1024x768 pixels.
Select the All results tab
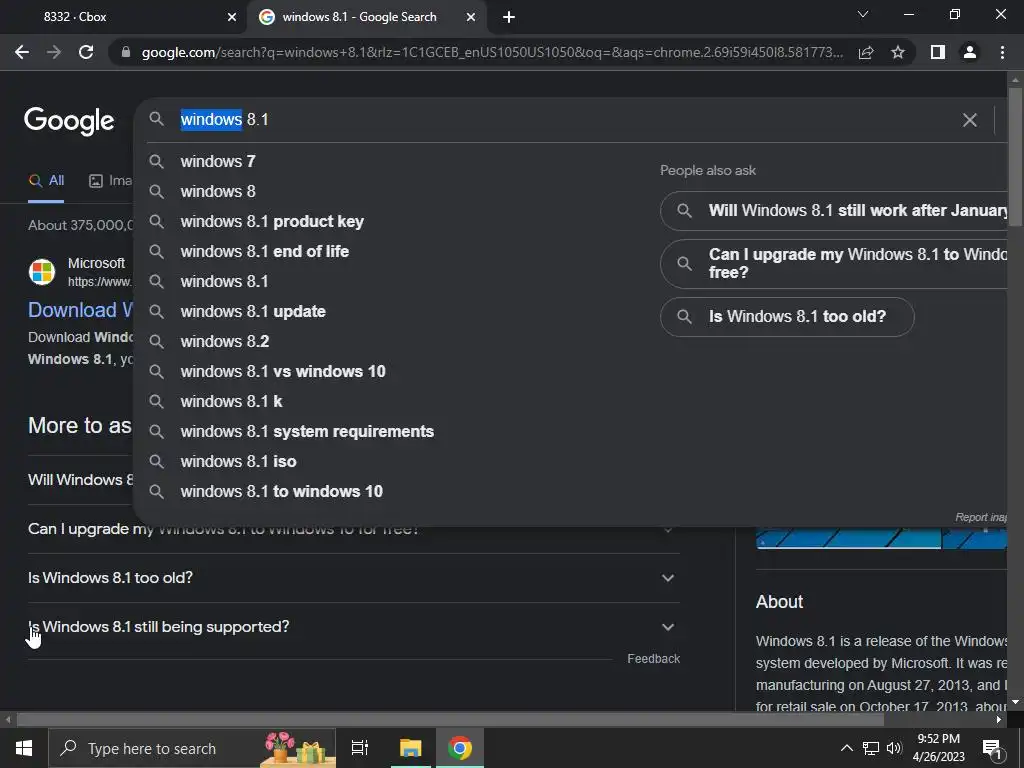pos(46,181)
